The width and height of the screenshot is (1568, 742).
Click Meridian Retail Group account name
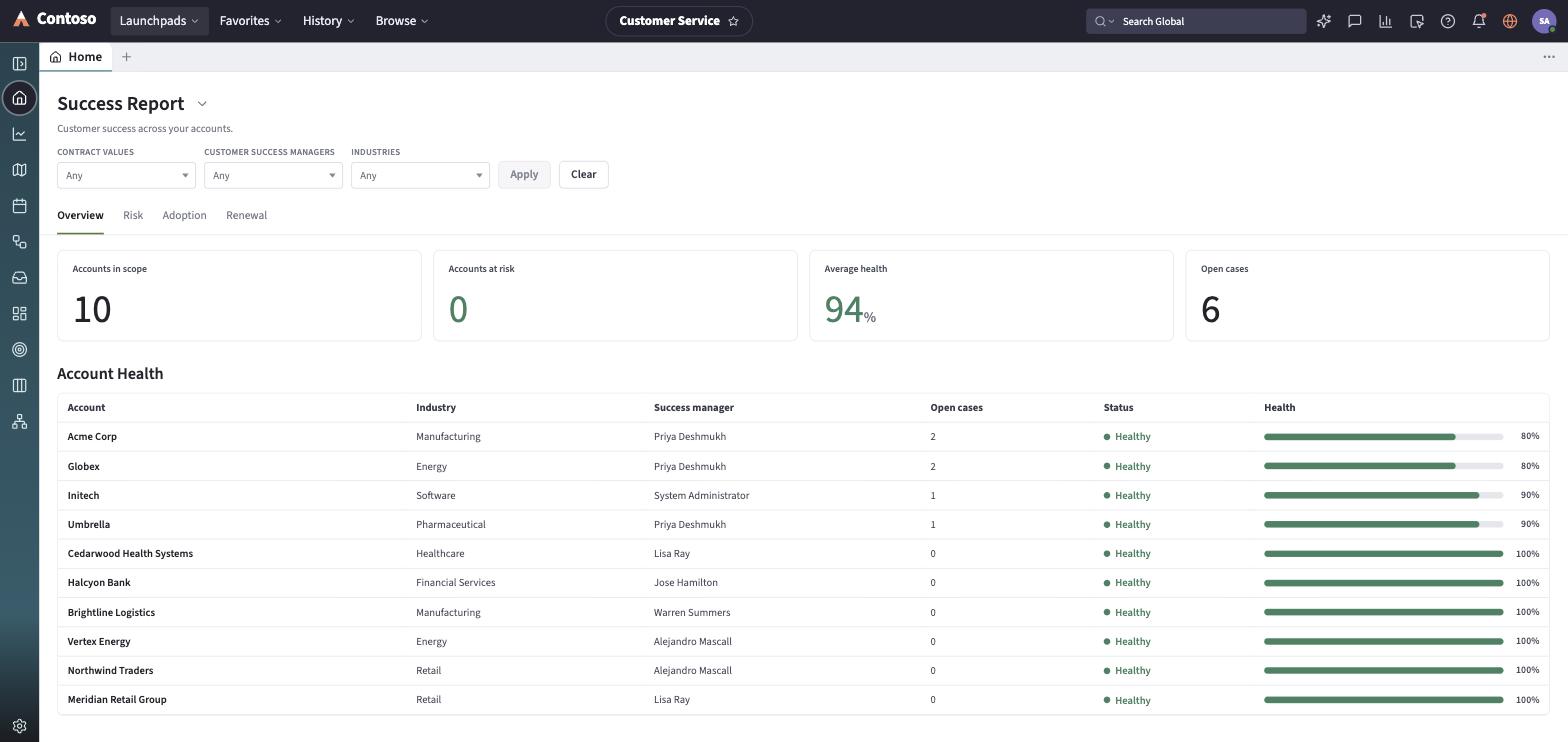tap(117, 700)
